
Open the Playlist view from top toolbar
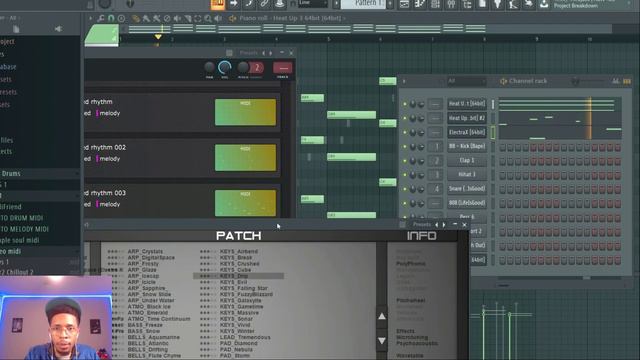[404, 4]
